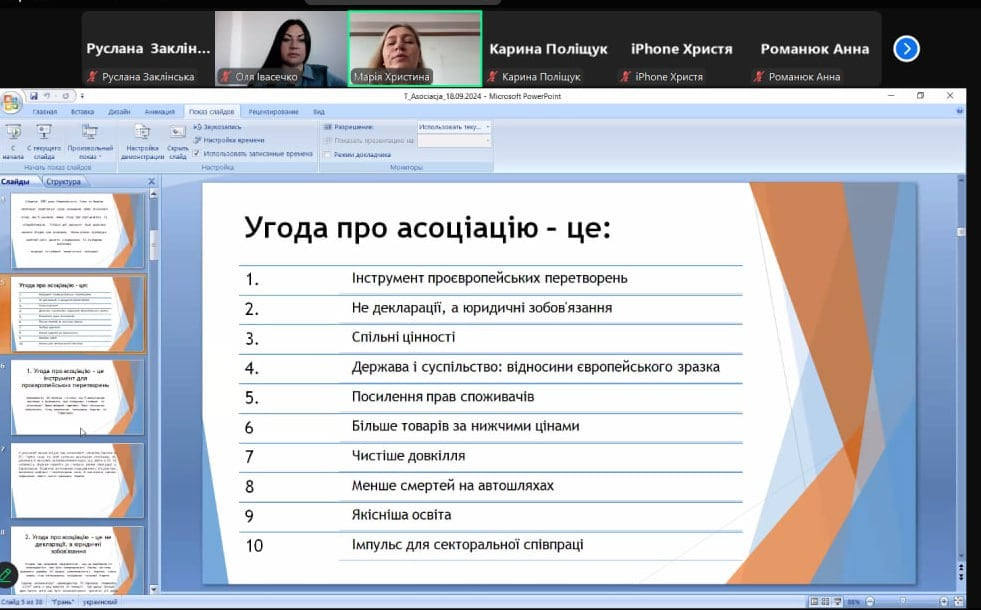Open the resolution (Разрешение) dropdown
981x610 pixels.
455,128
